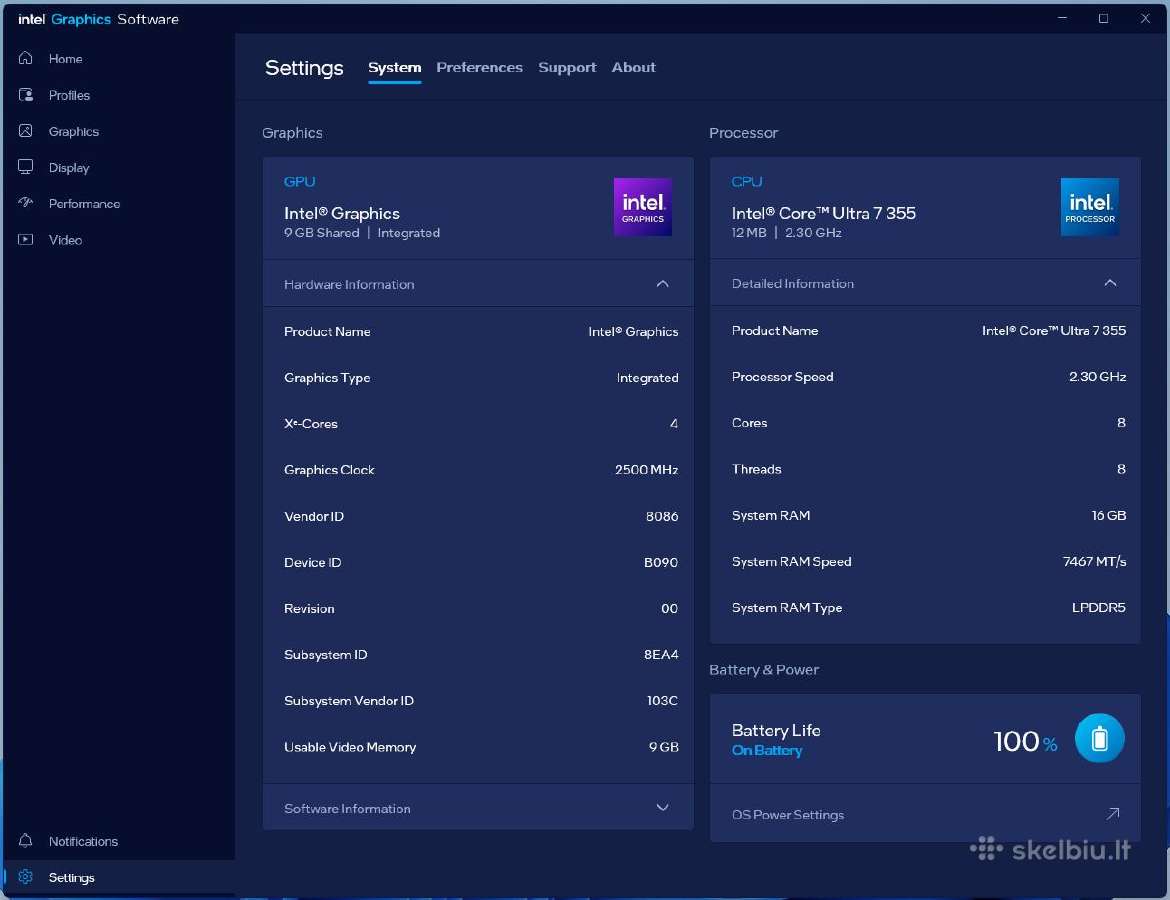Viewport: 1170px width, 900px height.
Task: Minimize the Intel Graphics Software window
Action: 1063,18
